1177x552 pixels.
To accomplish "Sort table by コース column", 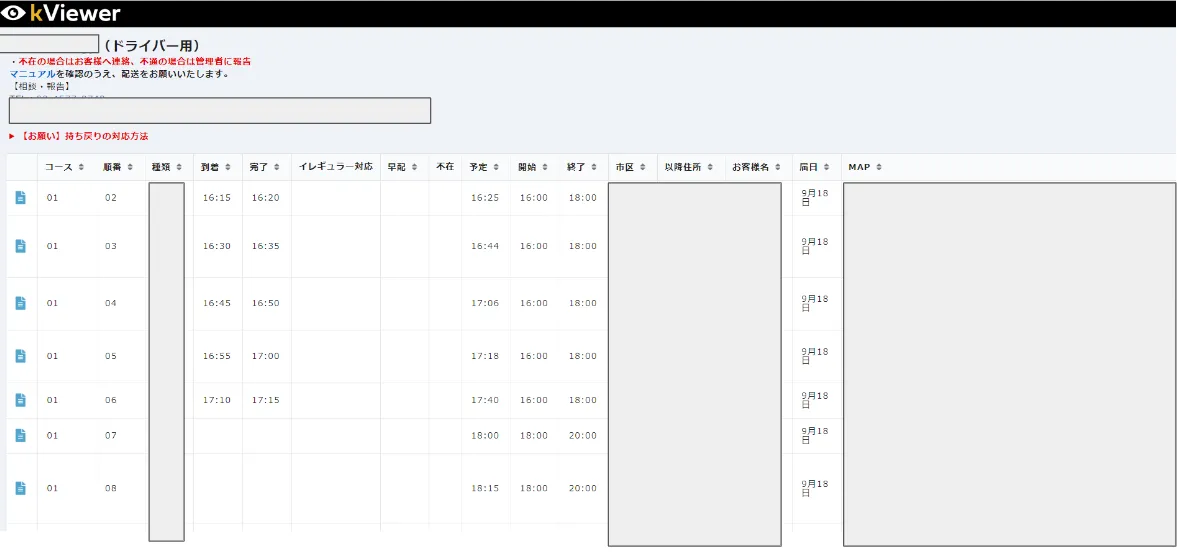I will tap(64, 167).
